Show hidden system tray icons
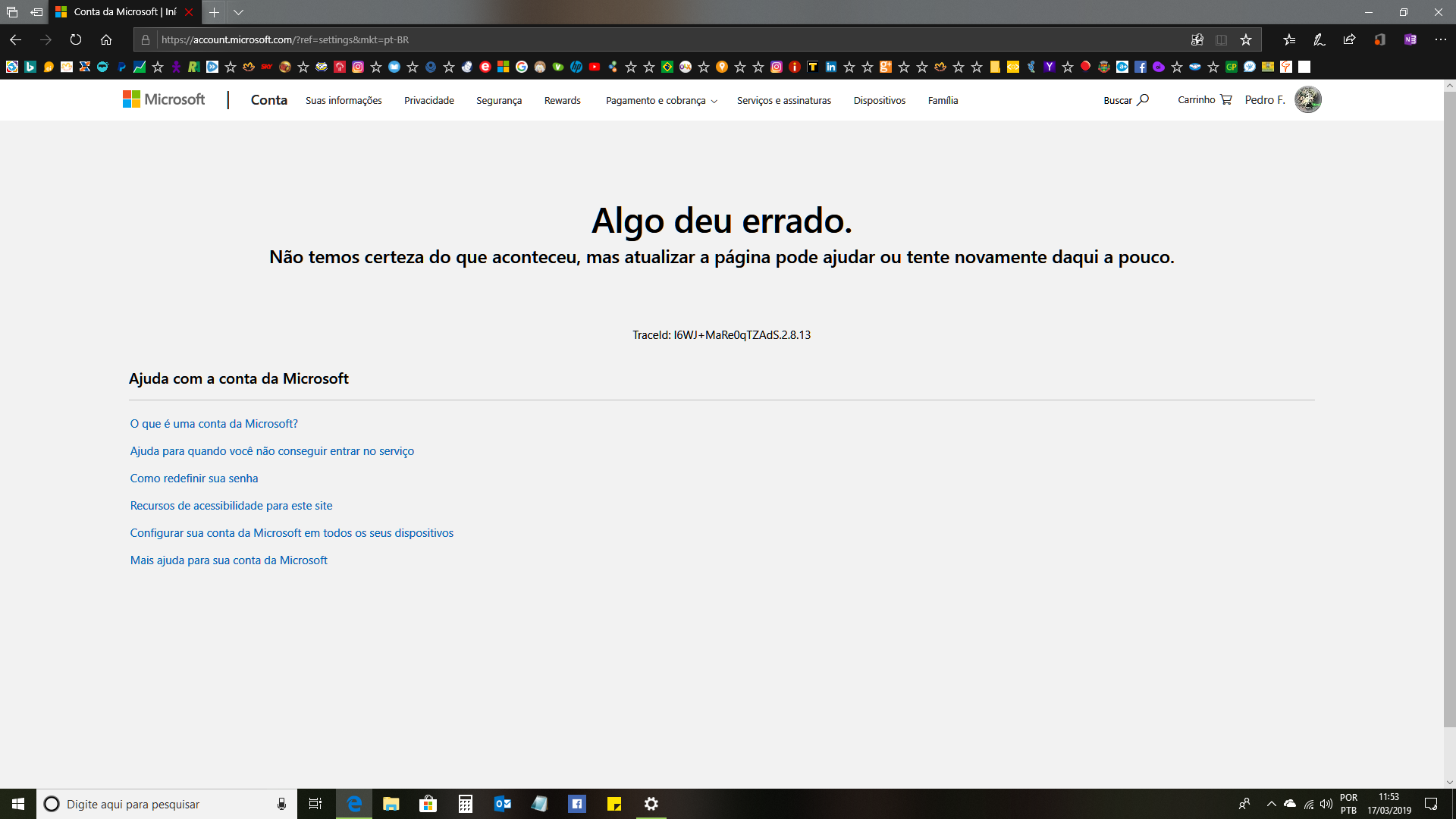The height and width of the screenshot is (819, 1456). [x=1272, y=804]
